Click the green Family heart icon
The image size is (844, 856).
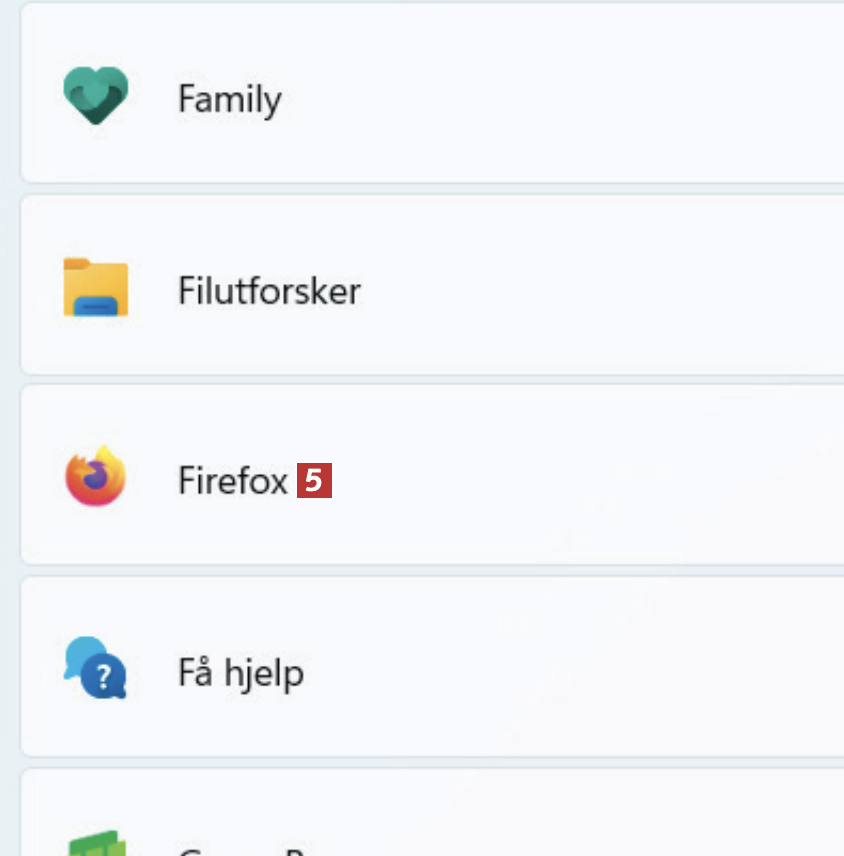95,96
